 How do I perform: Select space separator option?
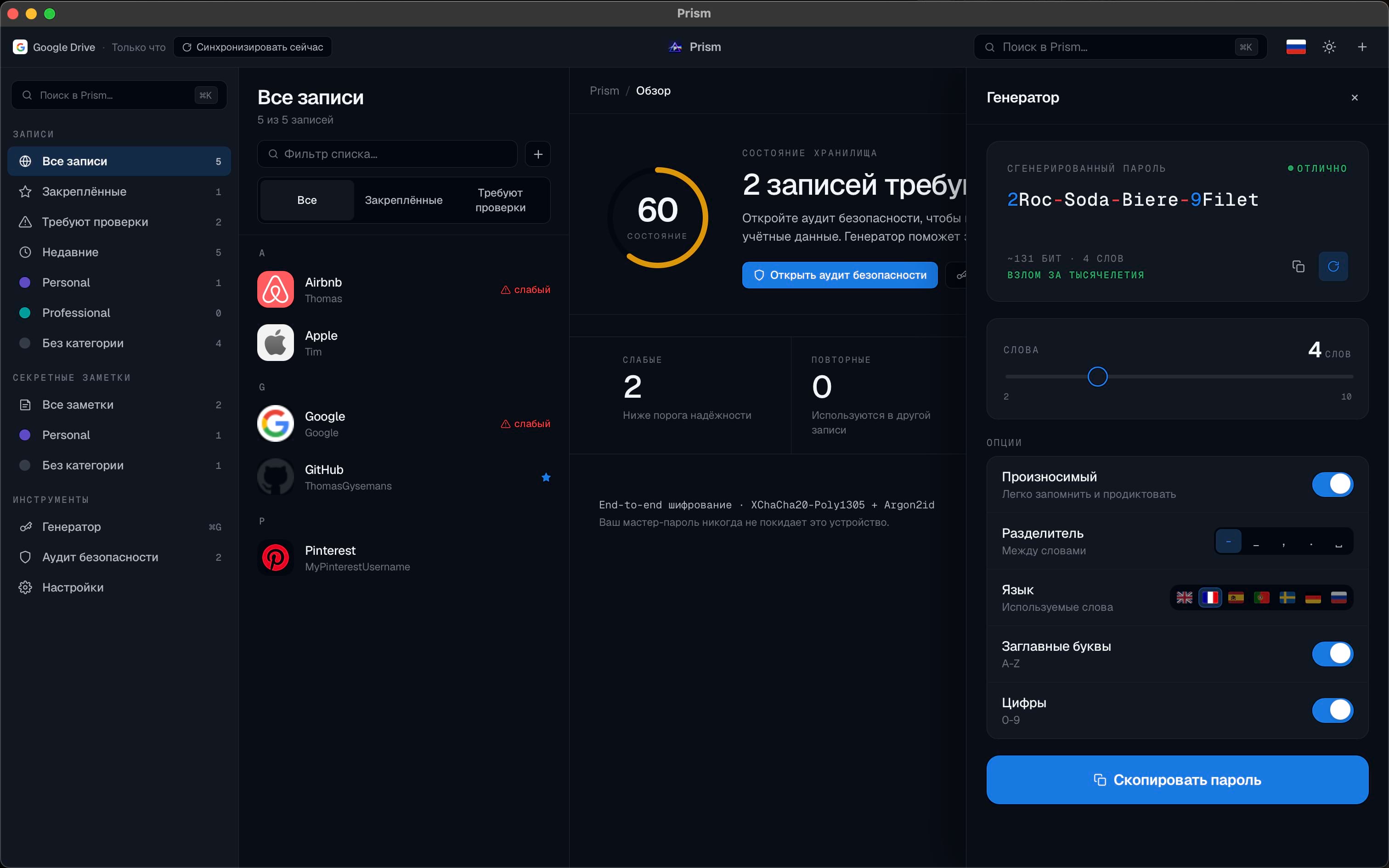click(x=1338, y=542)
